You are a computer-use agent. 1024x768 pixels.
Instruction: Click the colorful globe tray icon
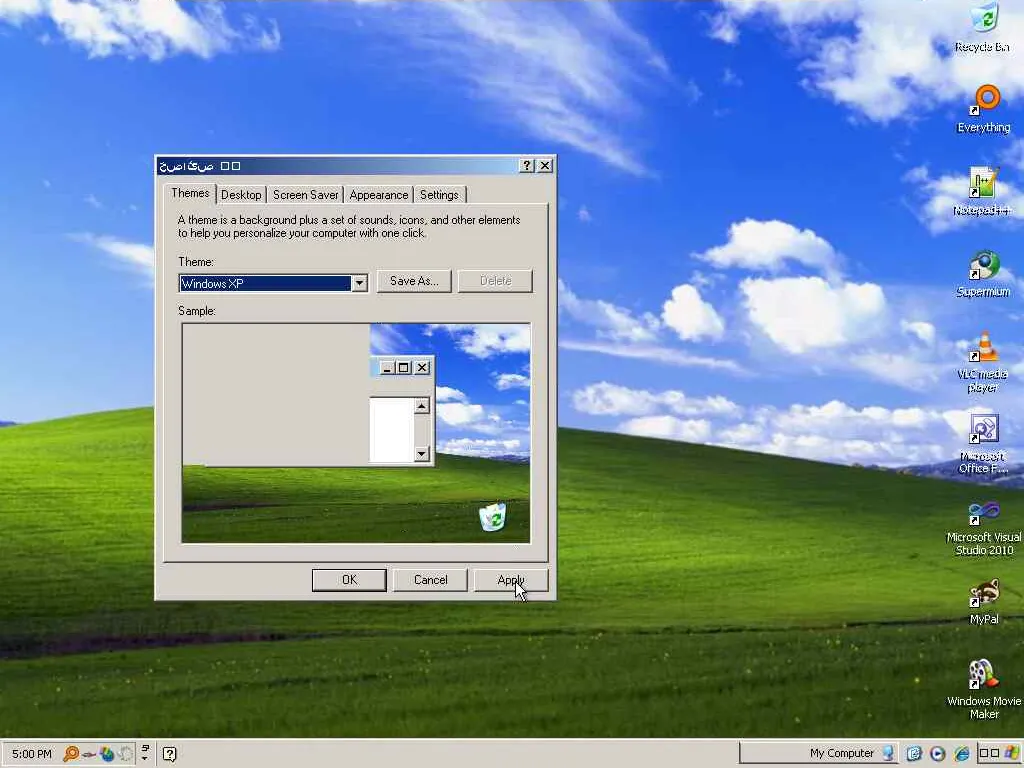click(x=106, y=754)
